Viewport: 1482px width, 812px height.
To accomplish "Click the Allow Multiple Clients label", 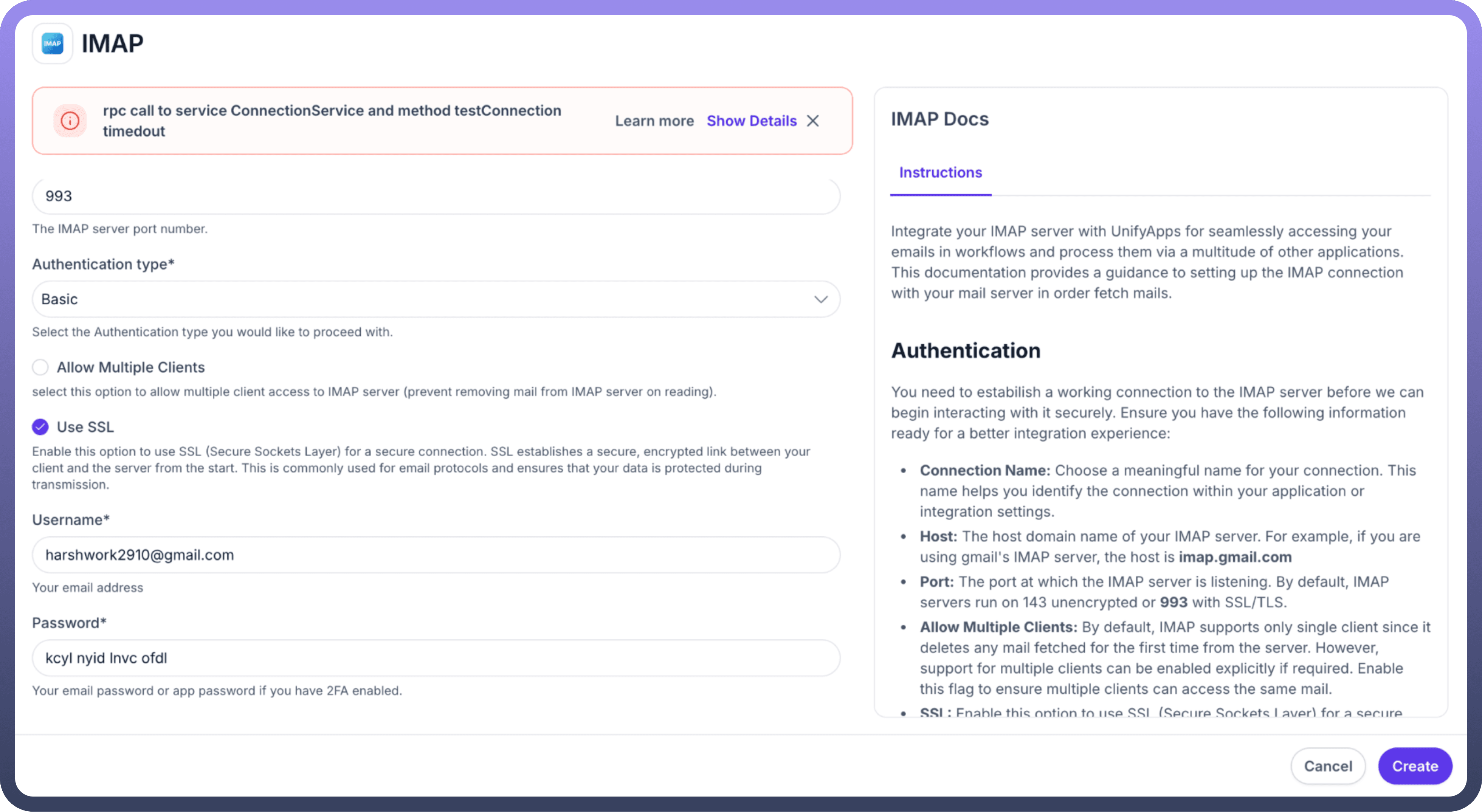I will pos(130,367).
